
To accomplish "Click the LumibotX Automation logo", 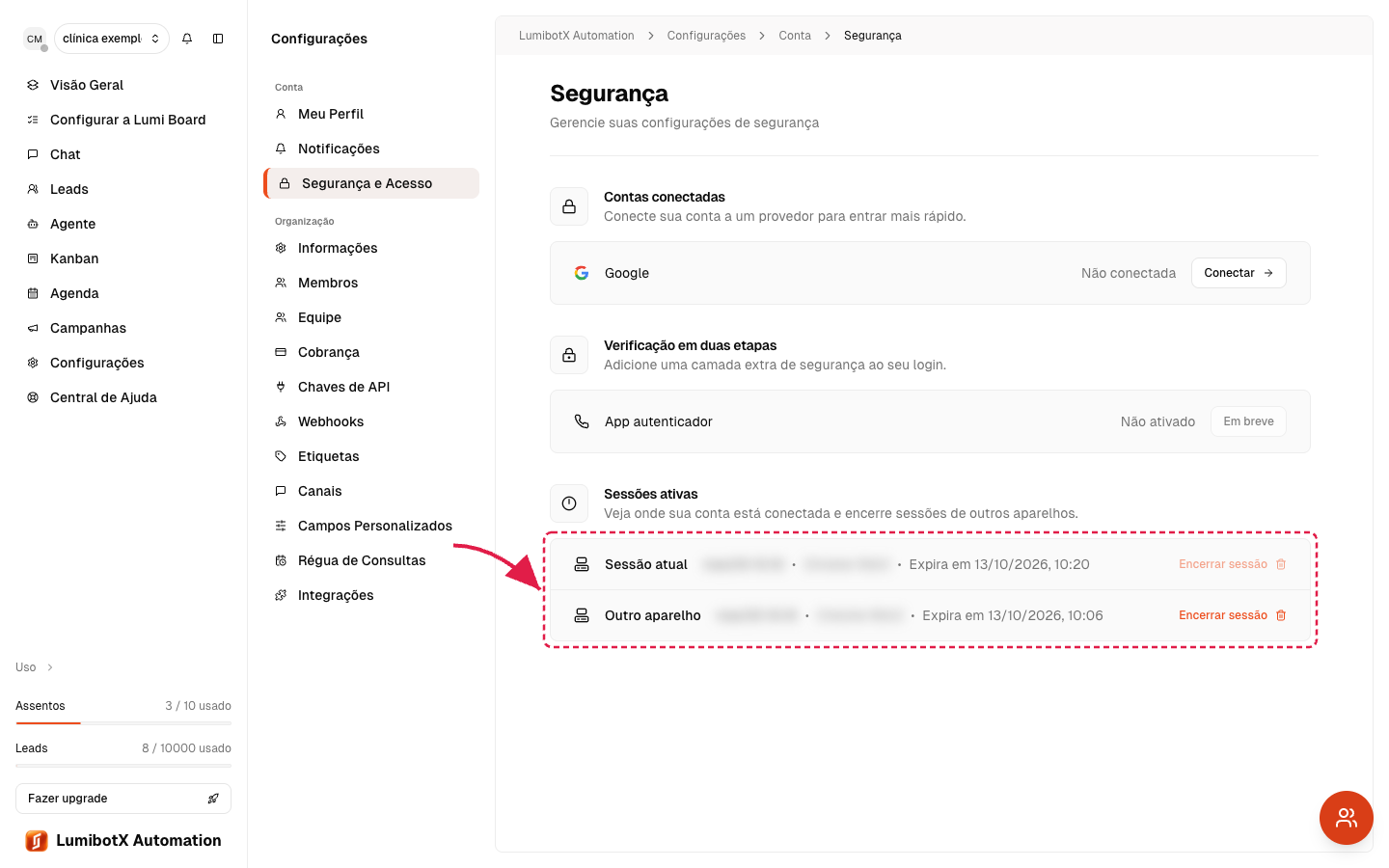I will pos(123,841).
